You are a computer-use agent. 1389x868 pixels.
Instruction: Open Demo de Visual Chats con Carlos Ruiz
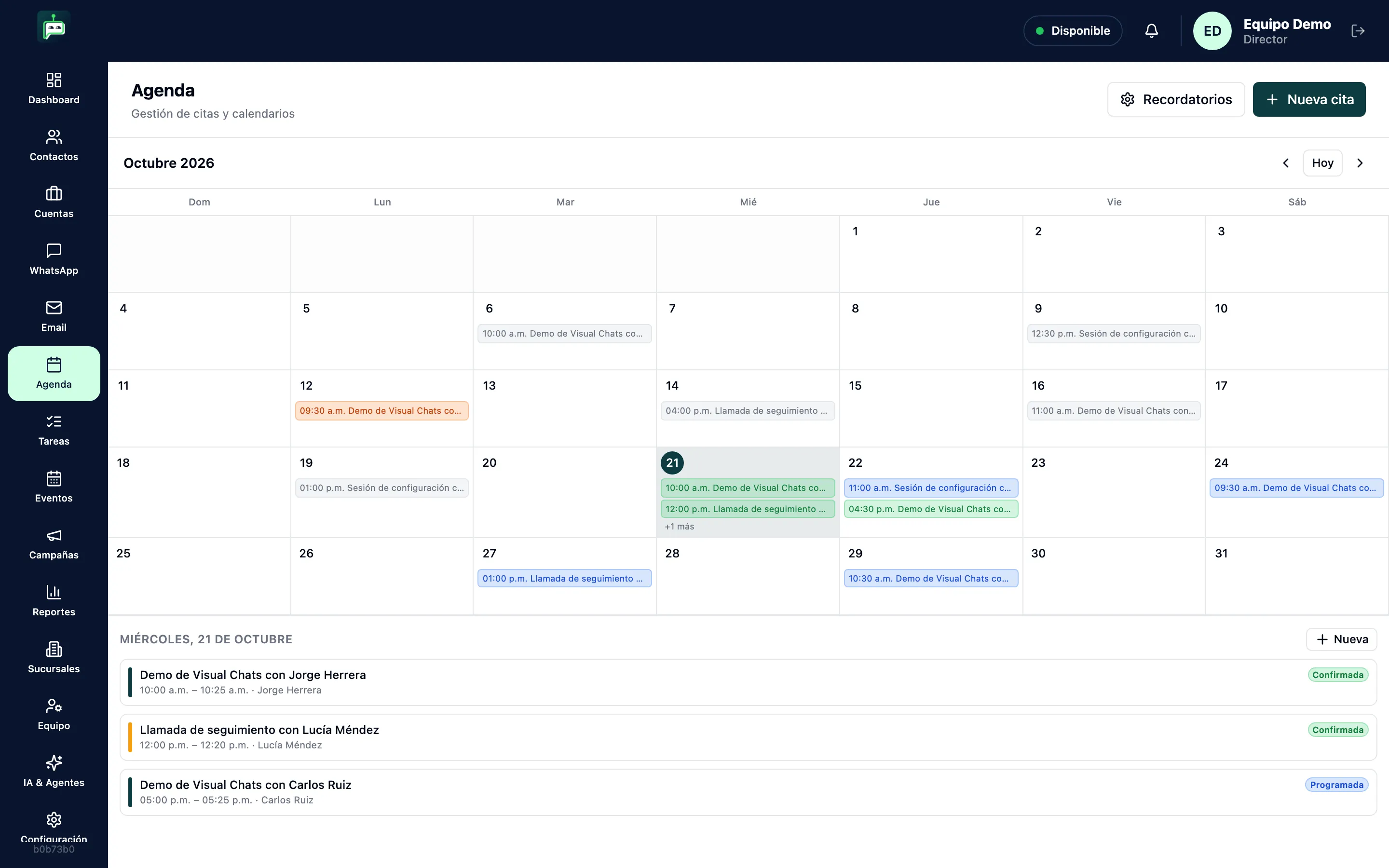[748, 792]
